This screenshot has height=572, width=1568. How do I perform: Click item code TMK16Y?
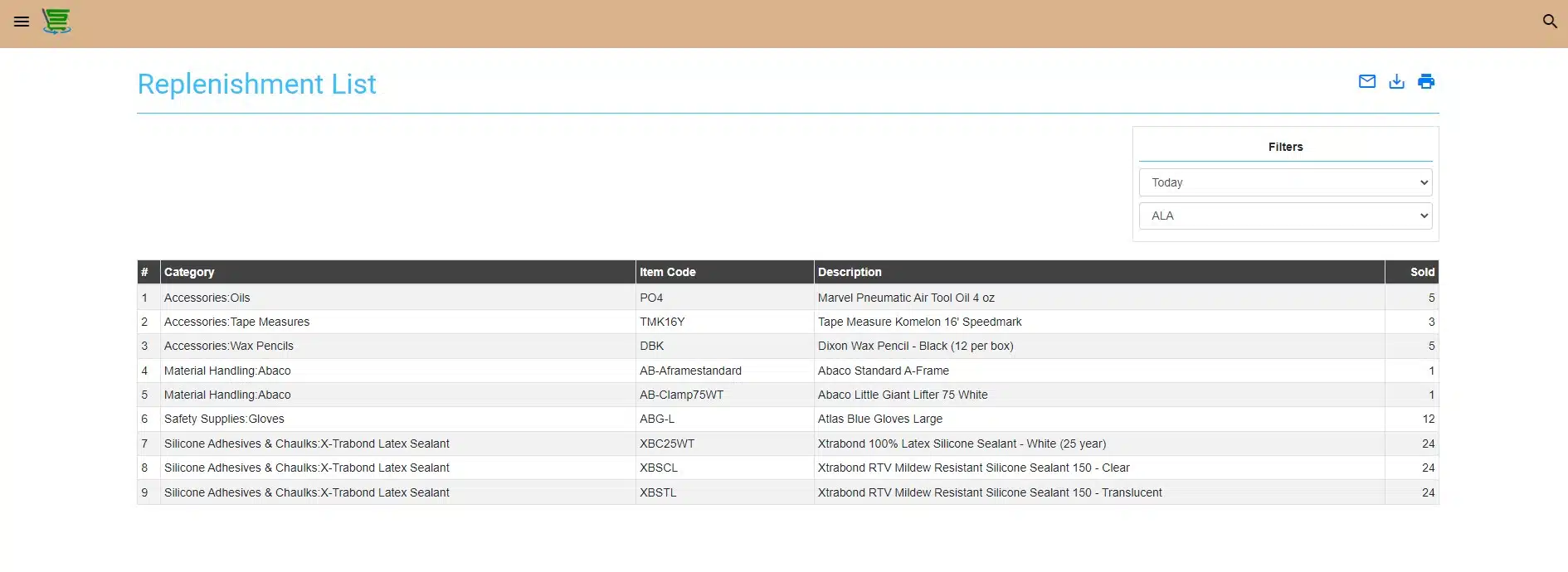pos(662,322)
